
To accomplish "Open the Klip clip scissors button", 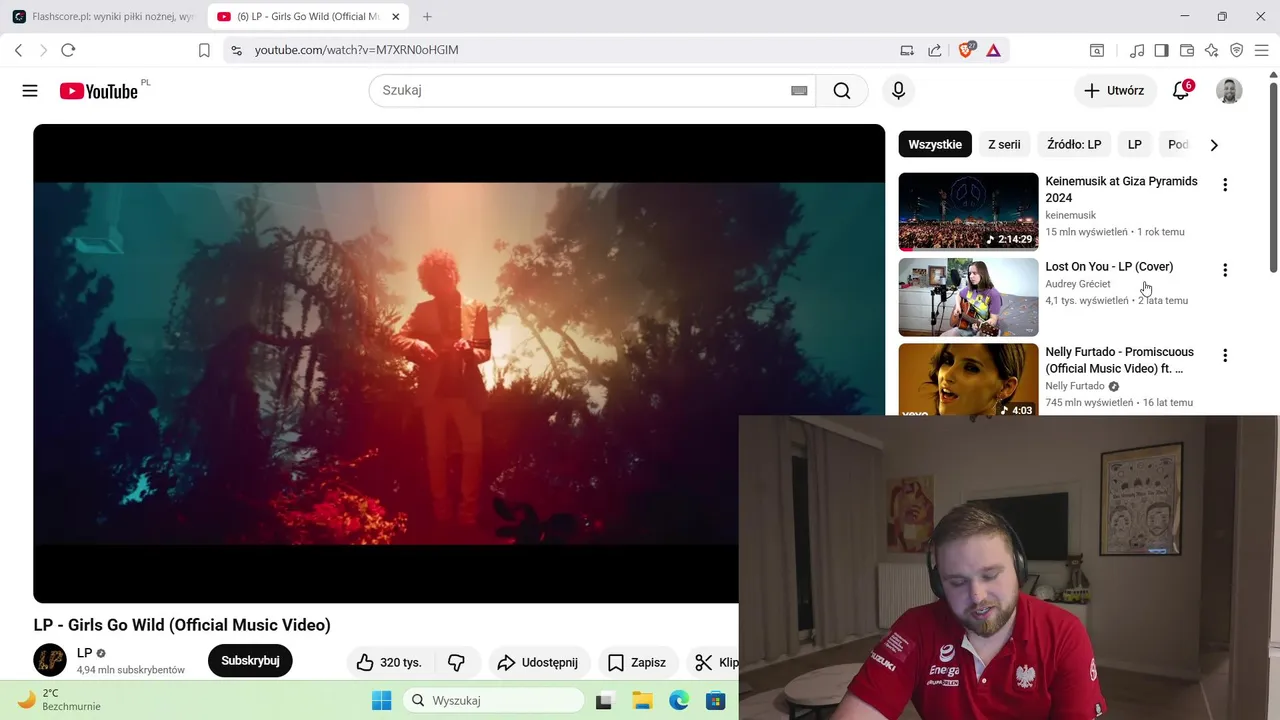I will tap(716, 662).
